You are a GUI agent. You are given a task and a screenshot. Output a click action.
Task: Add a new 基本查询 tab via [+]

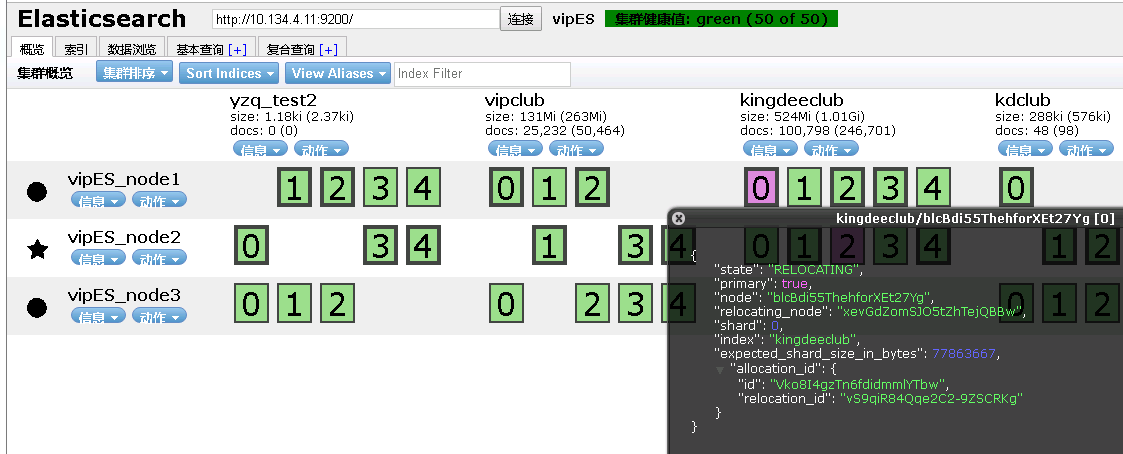[x=237, y=49]
